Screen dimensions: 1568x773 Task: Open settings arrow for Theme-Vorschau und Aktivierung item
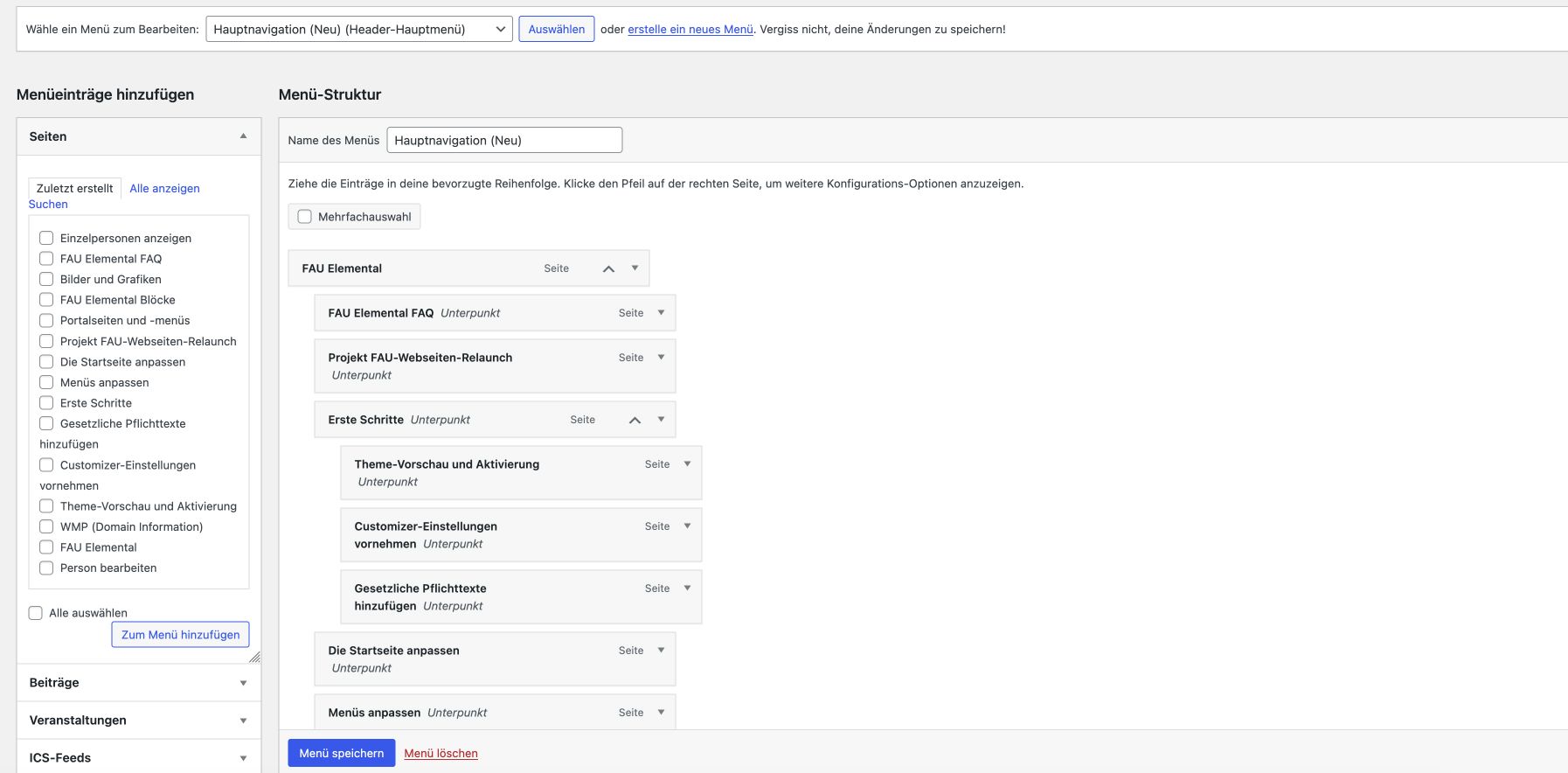[687, 464]
